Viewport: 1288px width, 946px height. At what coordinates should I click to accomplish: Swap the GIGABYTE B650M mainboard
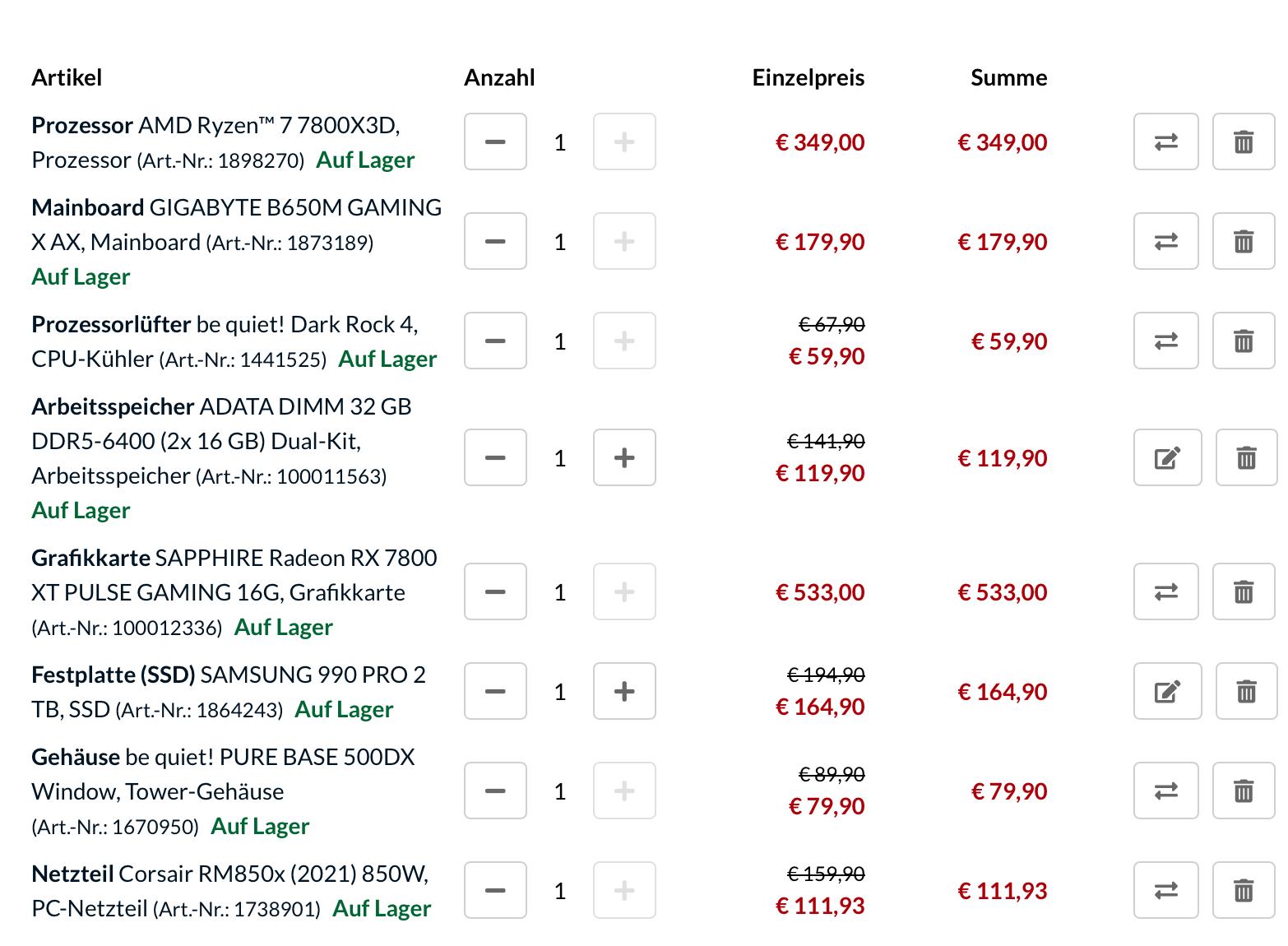[1165, 242]
